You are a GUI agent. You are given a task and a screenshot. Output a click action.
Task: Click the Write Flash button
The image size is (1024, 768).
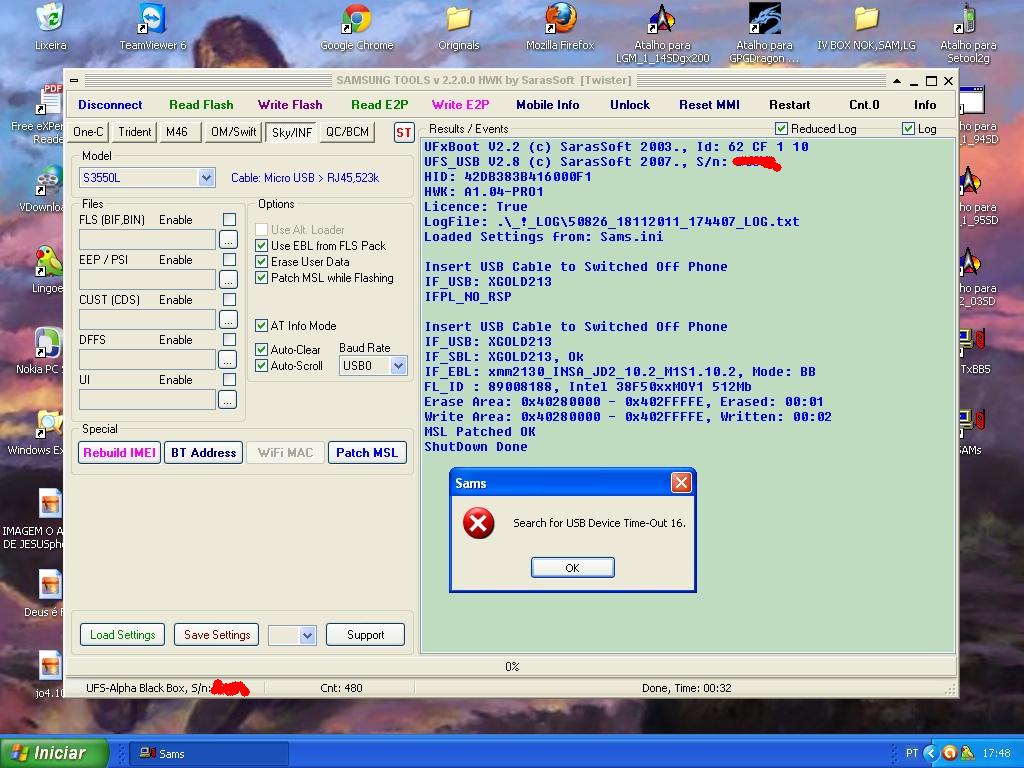pyautogui.click(x=290, y=105)
